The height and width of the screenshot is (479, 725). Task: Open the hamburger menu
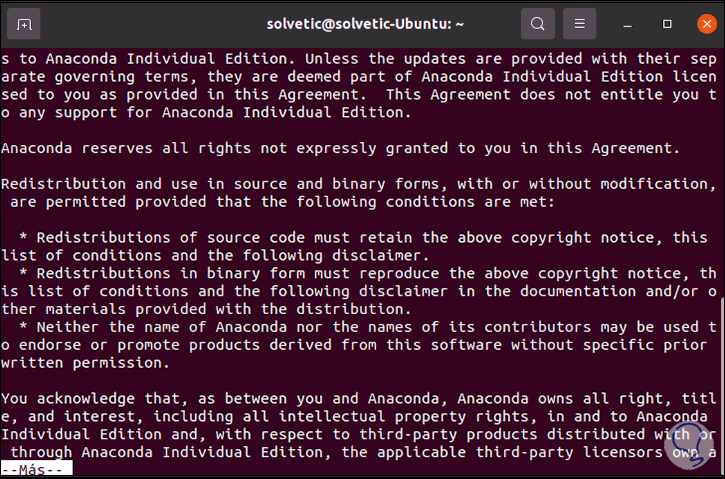click(x=579, y=23)
